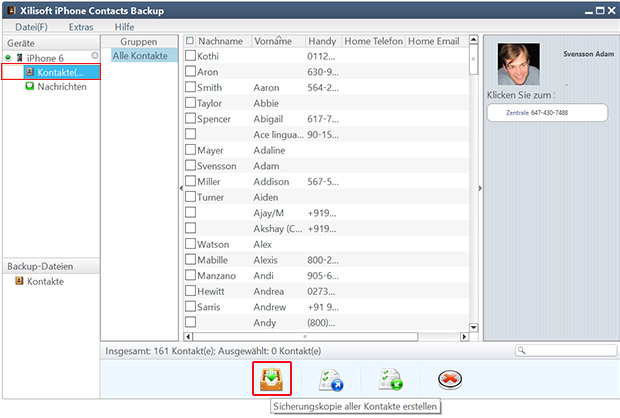Check the box for Smith Aaron
620x418 pixels.
(x=191, y=87)
